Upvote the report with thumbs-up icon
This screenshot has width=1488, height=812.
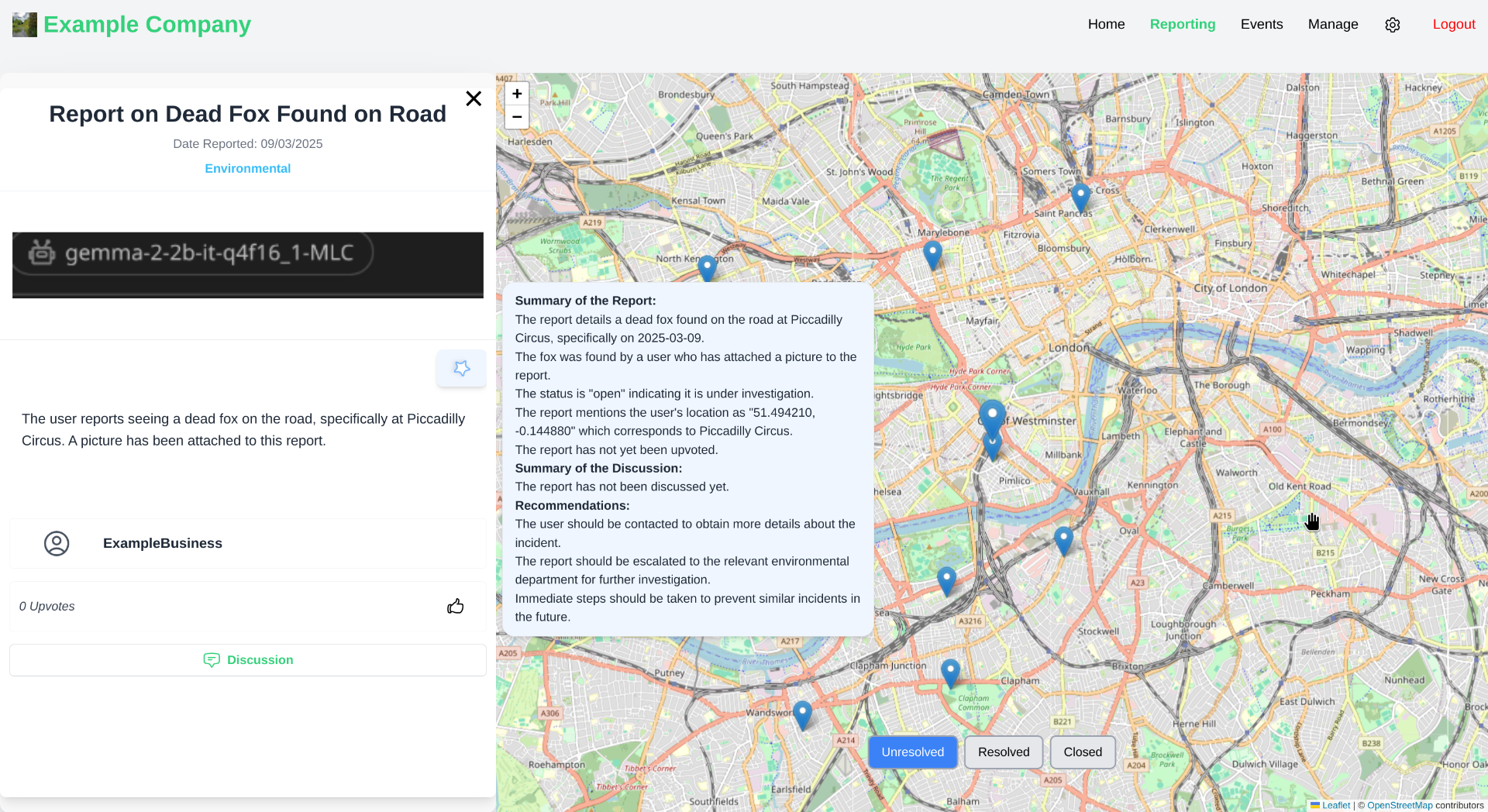point(455,606)
